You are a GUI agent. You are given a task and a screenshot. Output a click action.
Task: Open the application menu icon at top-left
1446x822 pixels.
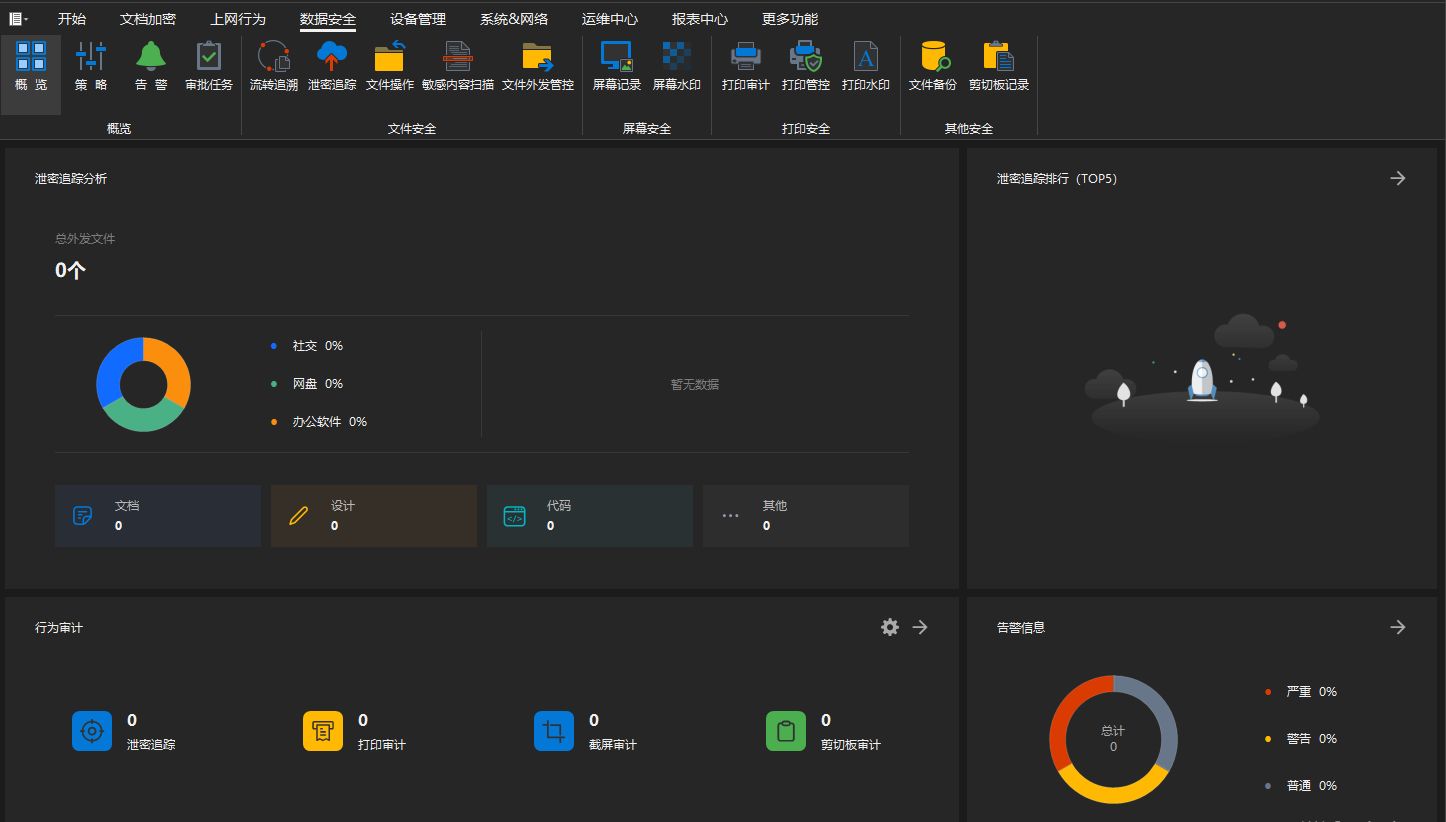pyautogui.click(x=18, y=18)
